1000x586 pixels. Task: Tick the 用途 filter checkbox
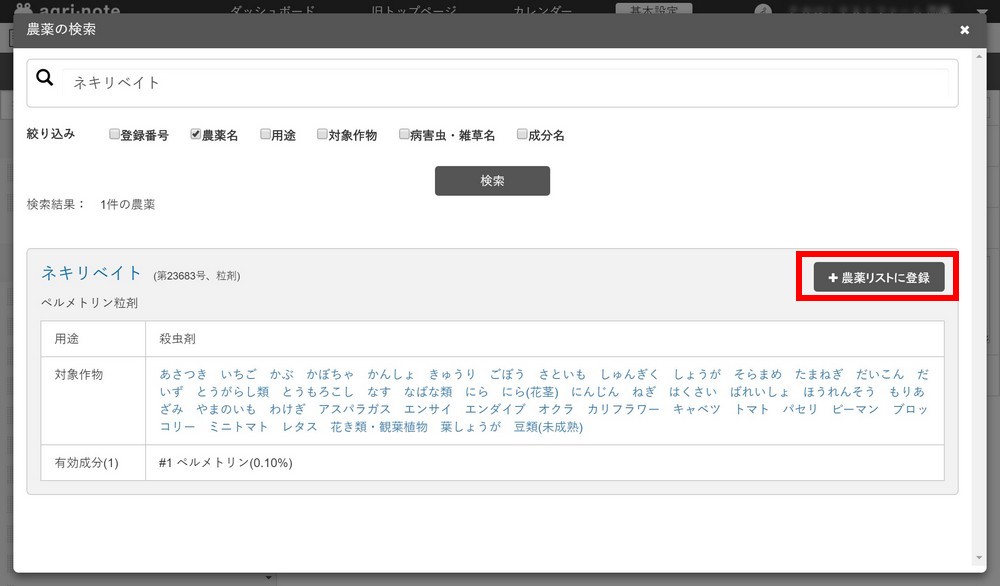[265, 134]
